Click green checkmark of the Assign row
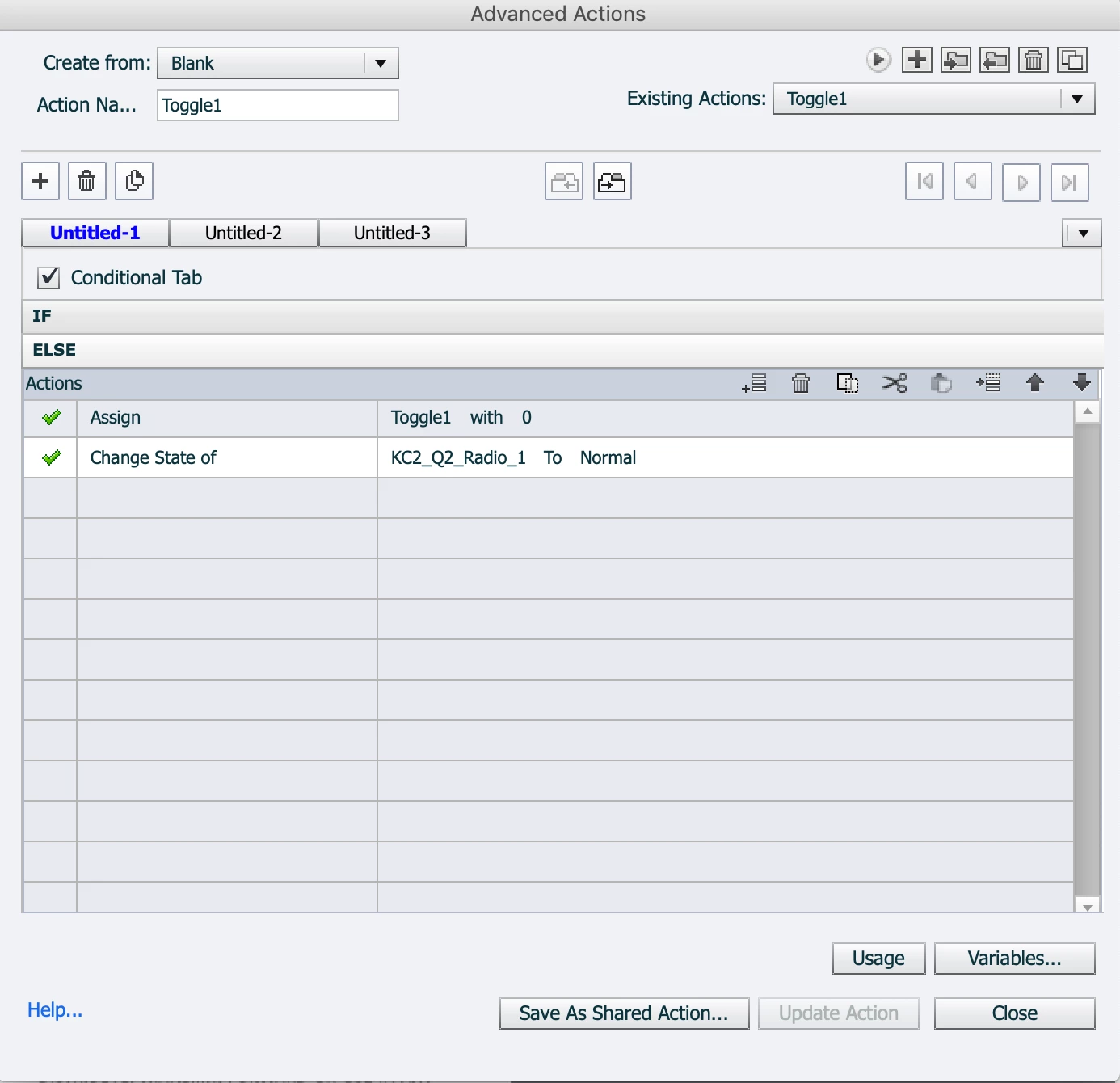The height and width of the screenshot is (1083, 1120). pyautogui.click(x=51, y=418)
